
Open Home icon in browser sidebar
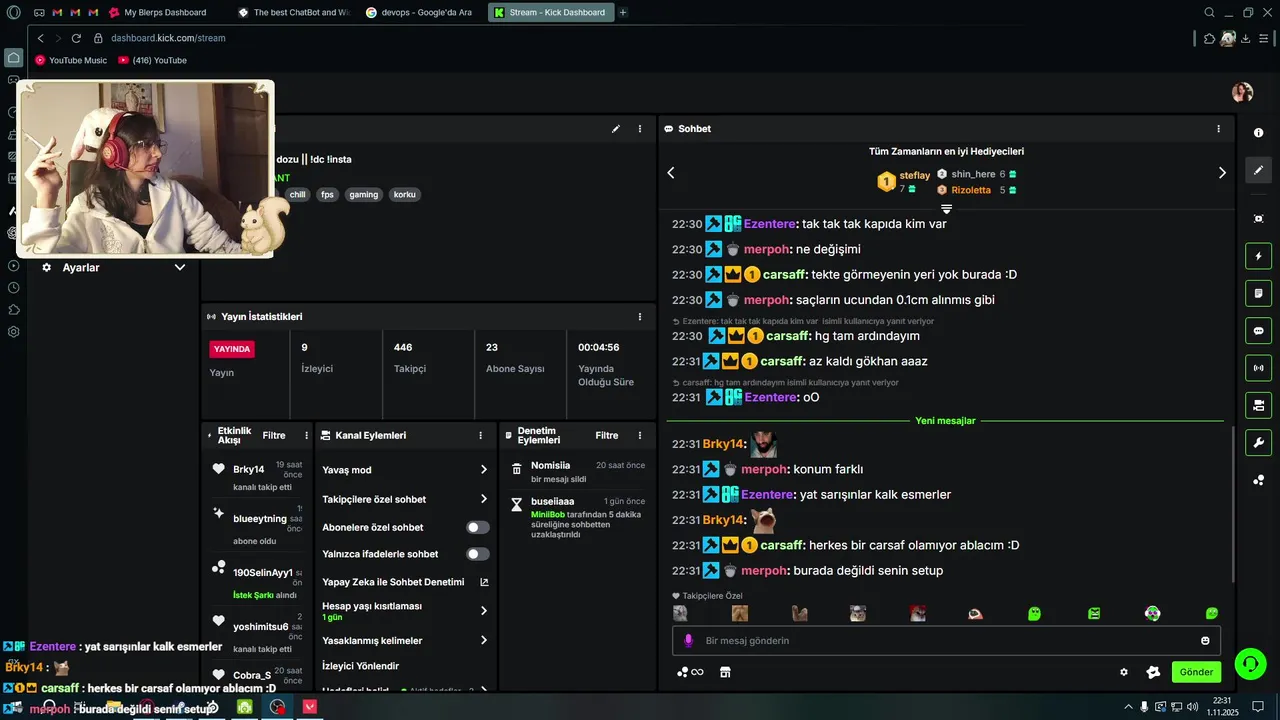tap(13, 58)
